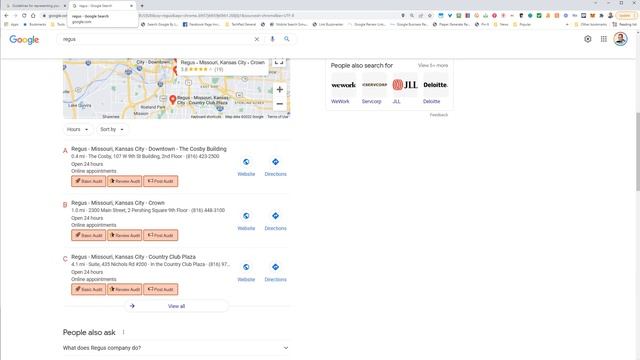
Task: Run Review Audit for Regus Downtown Cosby Building
Action: coord(124,181)
